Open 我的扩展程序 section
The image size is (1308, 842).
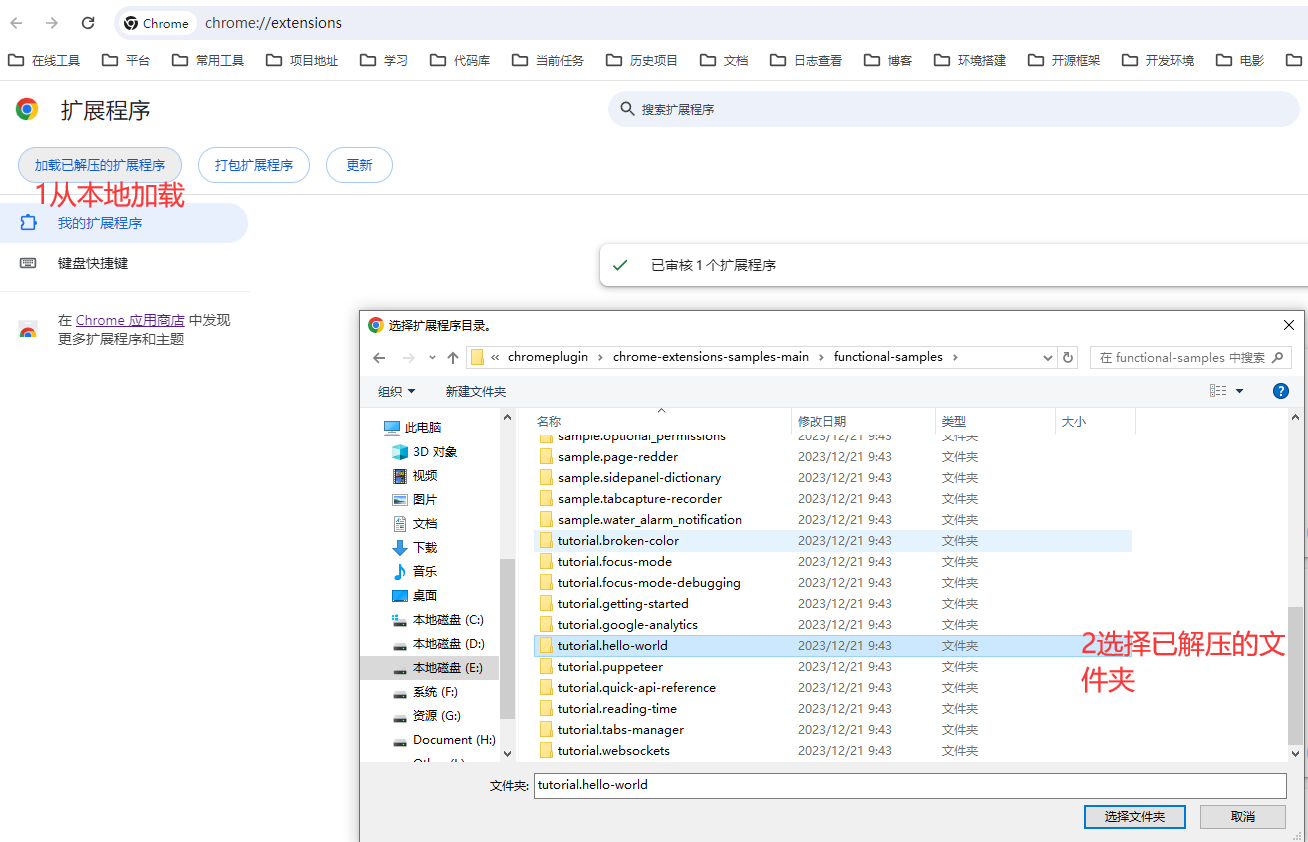pos(124,223)
